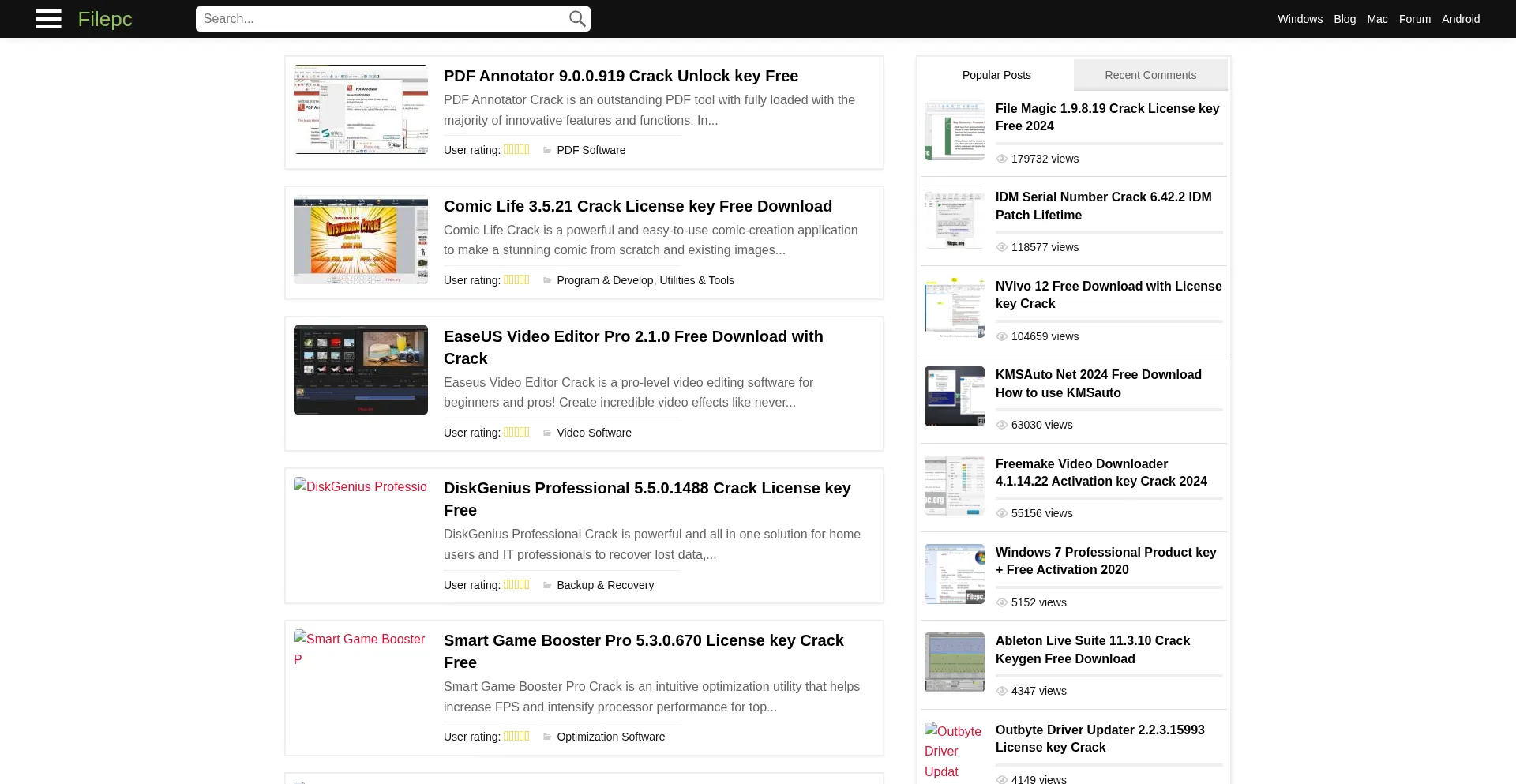The height and width of the screenshot is (784, 1516).
Task: Click the PDF Annotator thumbnail image
Action: coord(361,109)
